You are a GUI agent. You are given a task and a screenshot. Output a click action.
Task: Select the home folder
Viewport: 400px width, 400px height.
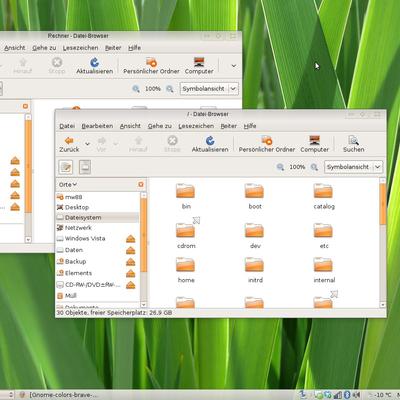coord(186,270)
